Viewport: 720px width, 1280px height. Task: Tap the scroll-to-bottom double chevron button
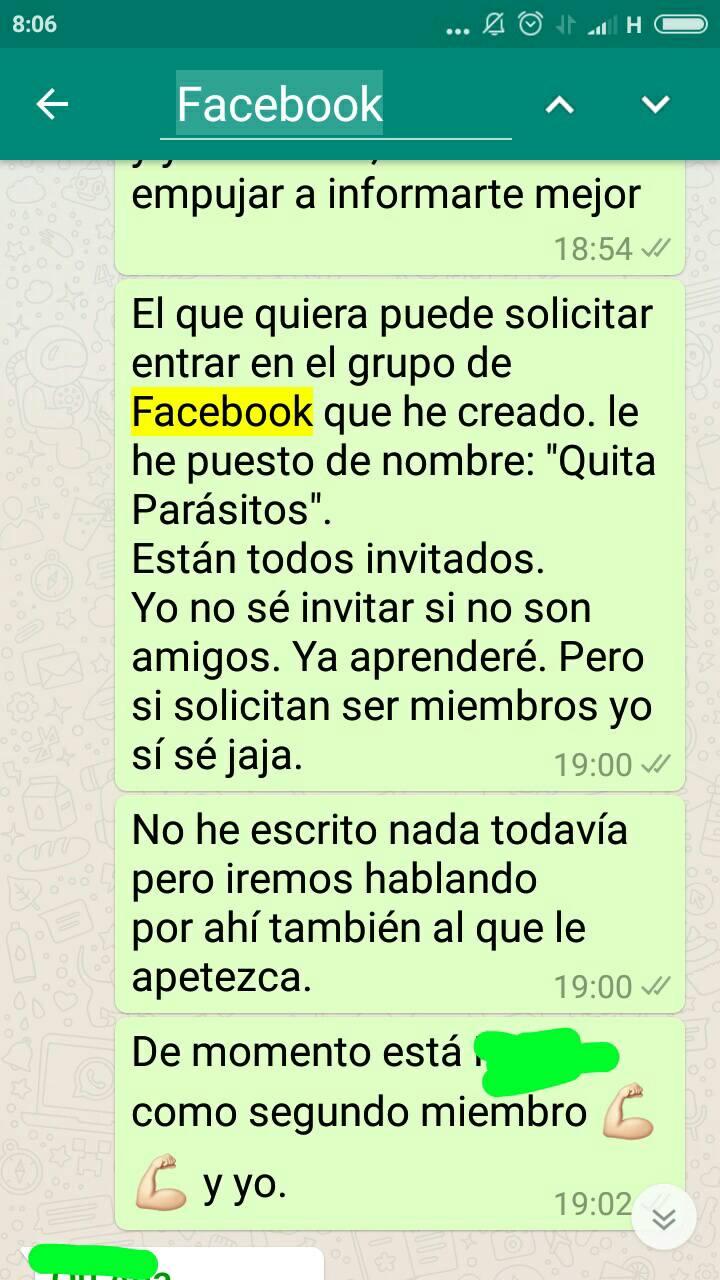point(664,1218)
